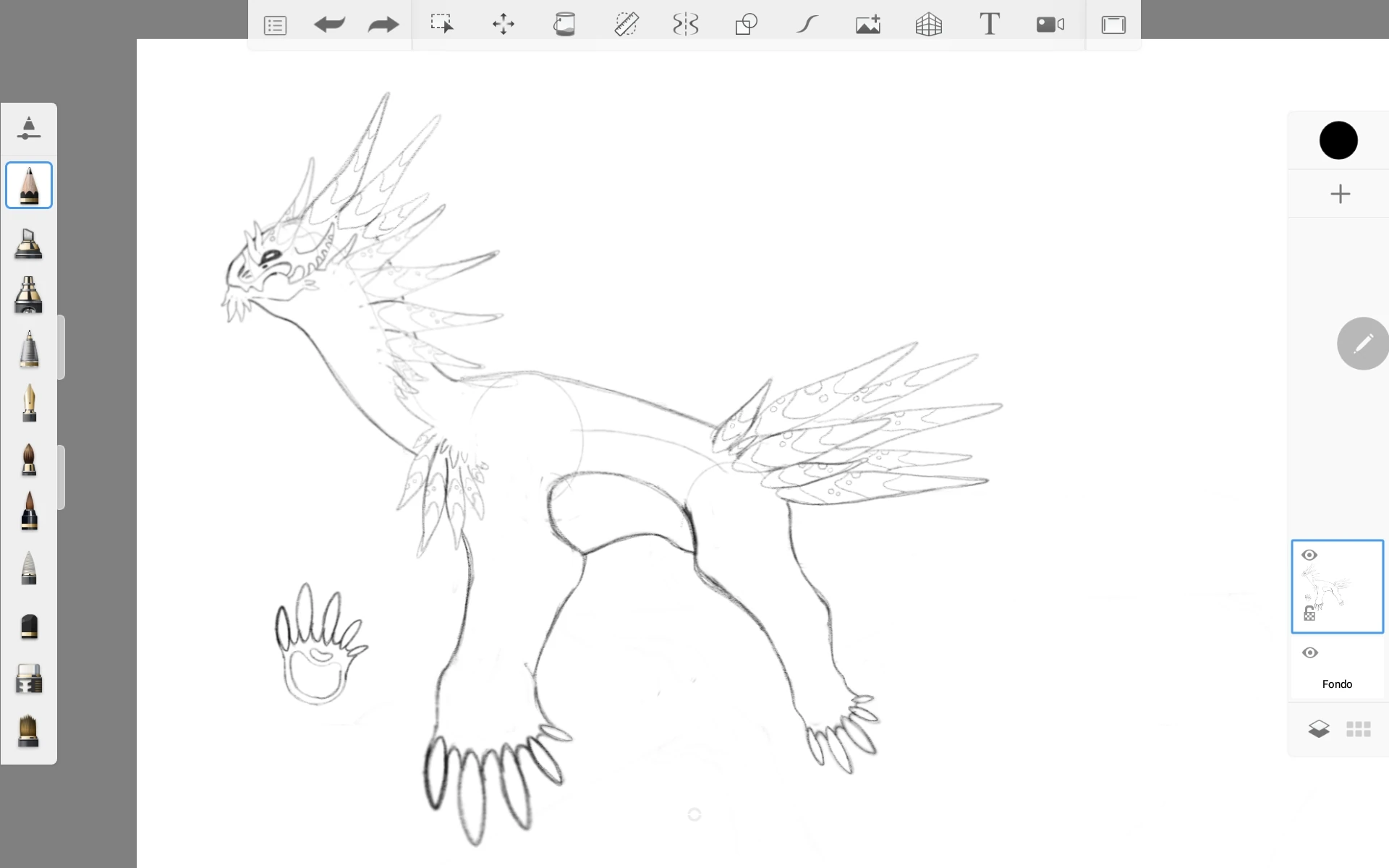Open the color picker puck
This screenshot has height=868, width=1389.
click(1339, 140)
